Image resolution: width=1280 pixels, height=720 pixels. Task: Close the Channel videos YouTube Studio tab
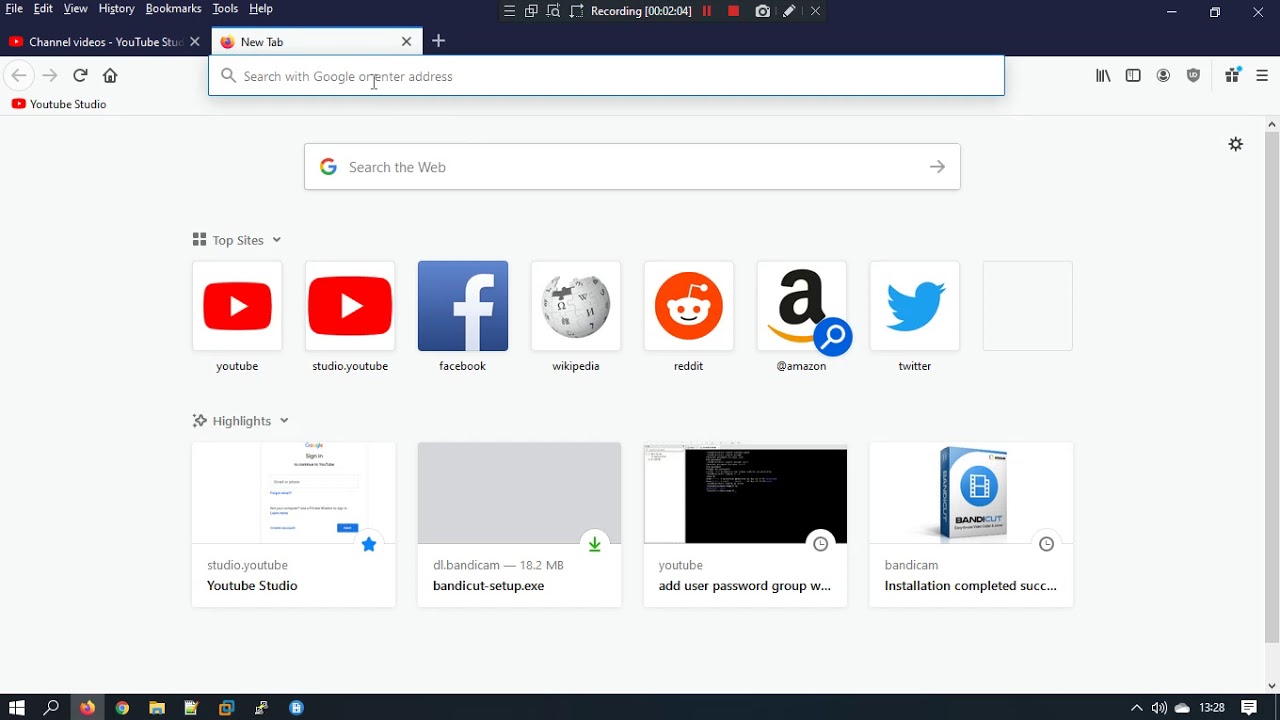[x=195, y=42]
